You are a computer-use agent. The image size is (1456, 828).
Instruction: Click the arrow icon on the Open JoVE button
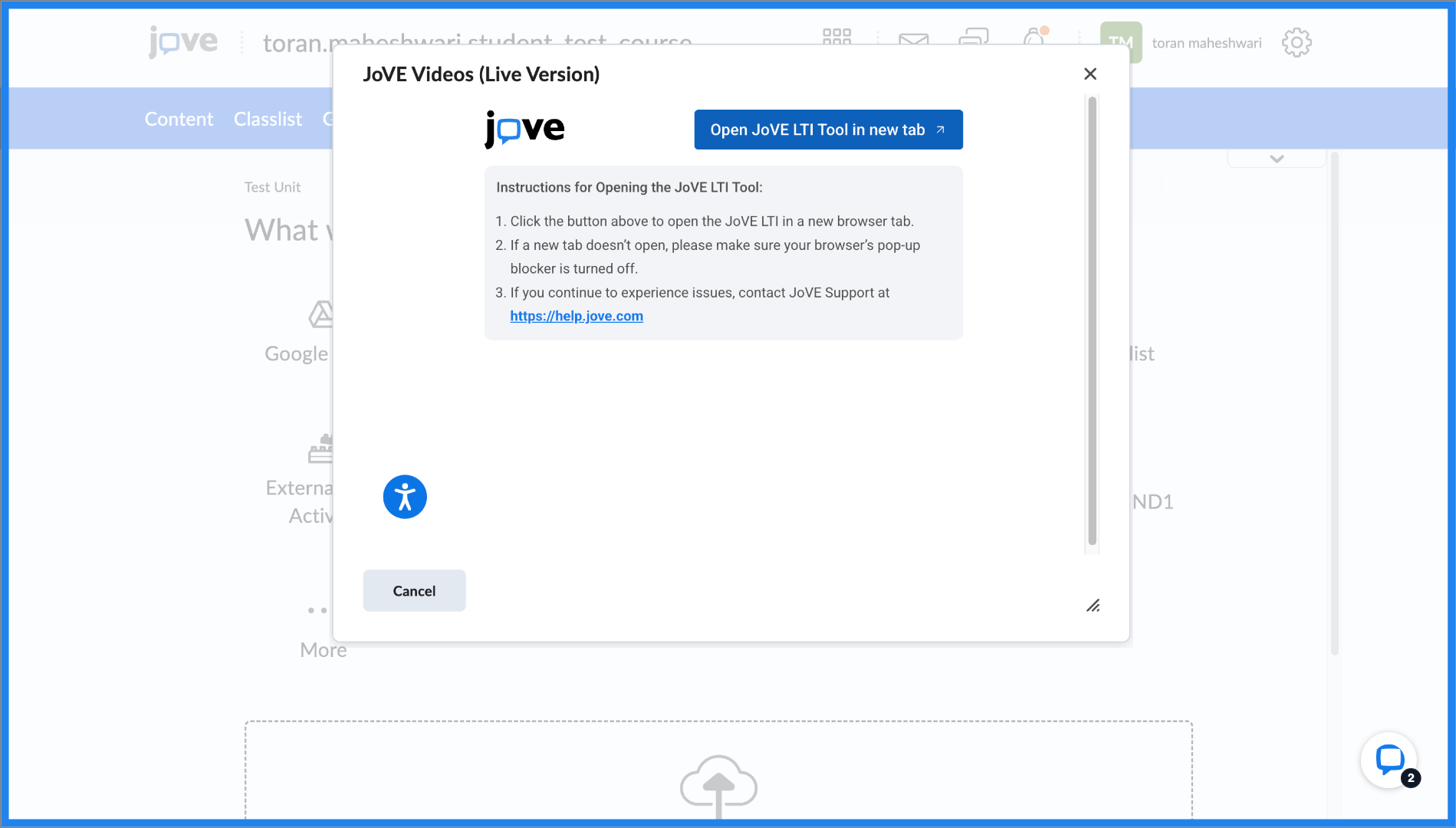[x=940, y=130]
